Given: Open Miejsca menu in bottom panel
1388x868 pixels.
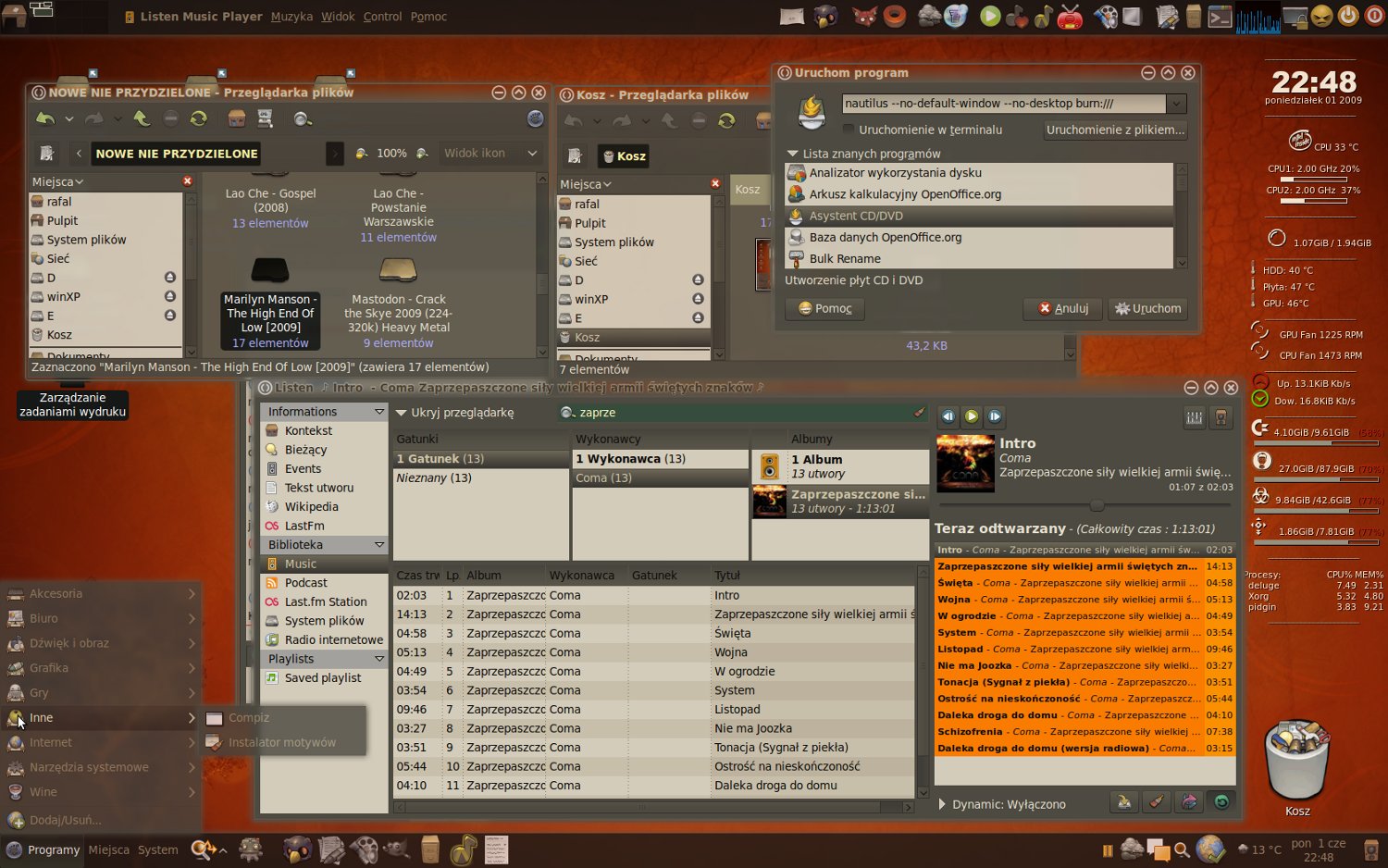Looking at the screenshot, I should (x=108, y=849).
